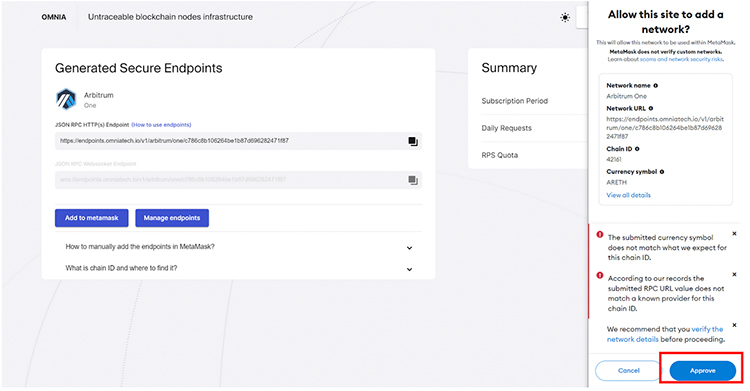Select the HTTP endpoint URL field
Image resolution: width=750 pixels, height=391 pixels.
point(238,141)
